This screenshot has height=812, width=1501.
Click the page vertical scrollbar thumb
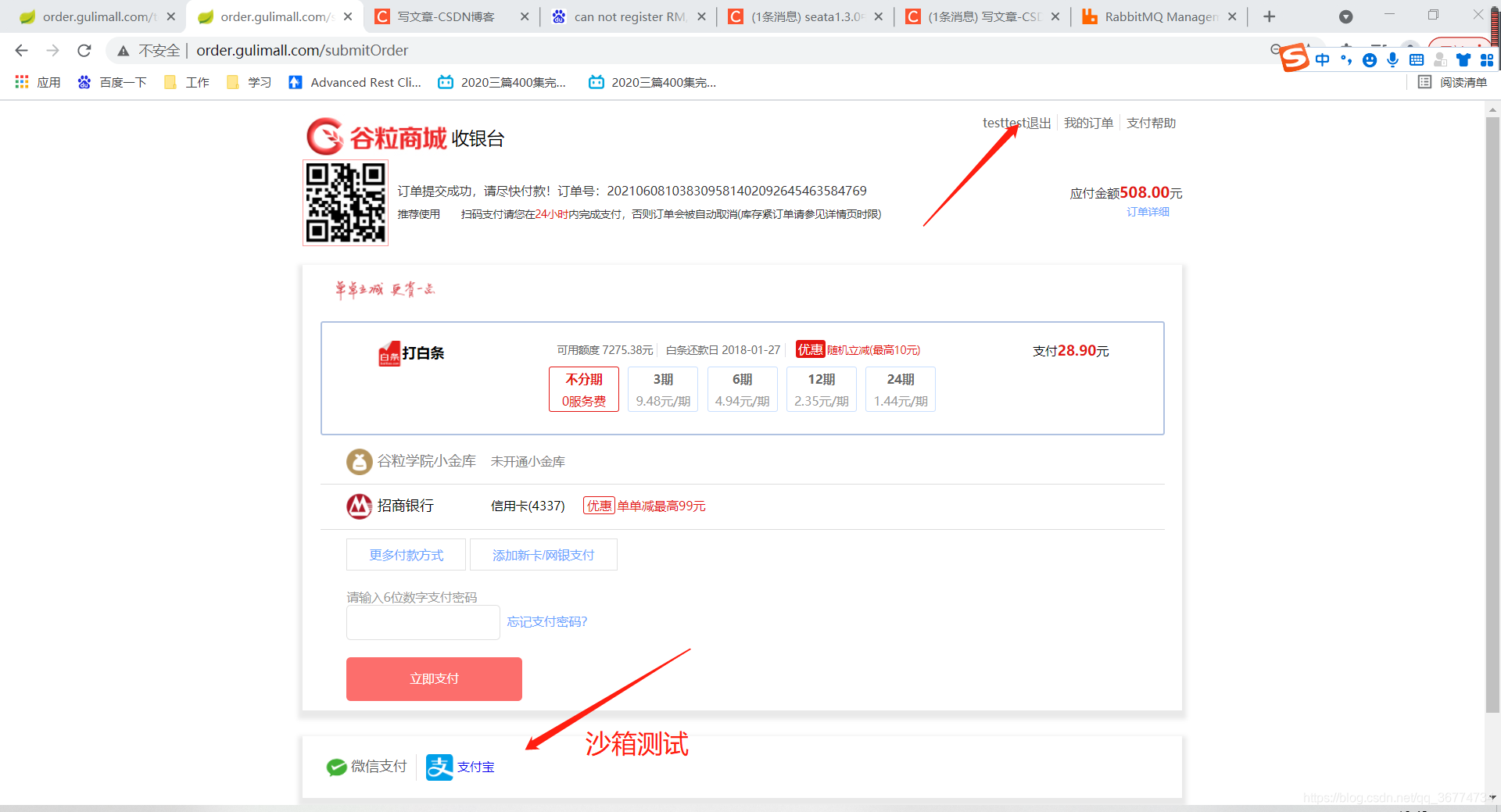pyautogui.click(x=1492, y=414)
